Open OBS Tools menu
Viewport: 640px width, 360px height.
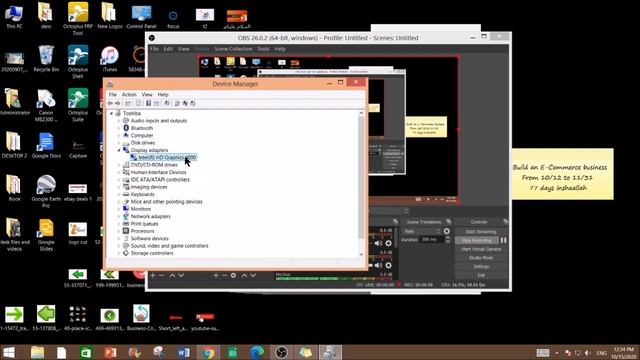click(x=263, y=49)
